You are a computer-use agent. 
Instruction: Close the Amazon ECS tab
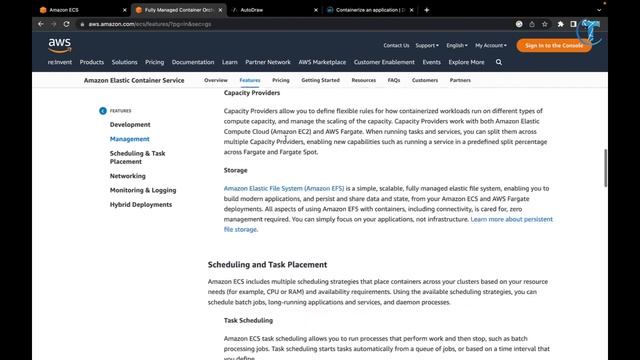point(125,10)
